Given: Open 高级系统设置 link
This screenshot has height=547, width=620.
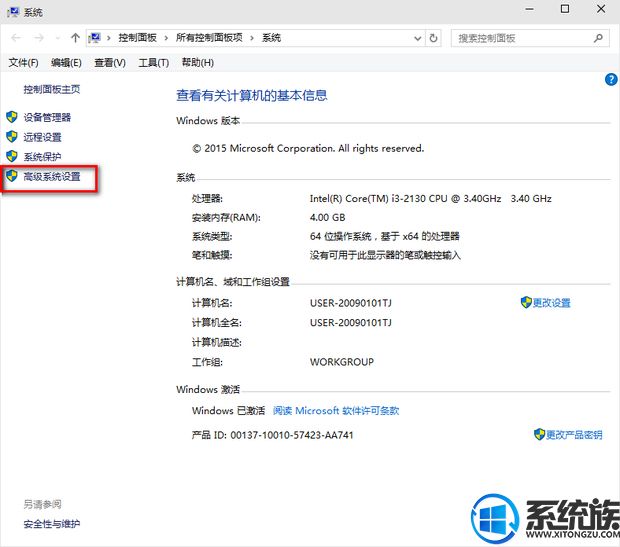Looking at the screenshot, I should tap(52, 176).
